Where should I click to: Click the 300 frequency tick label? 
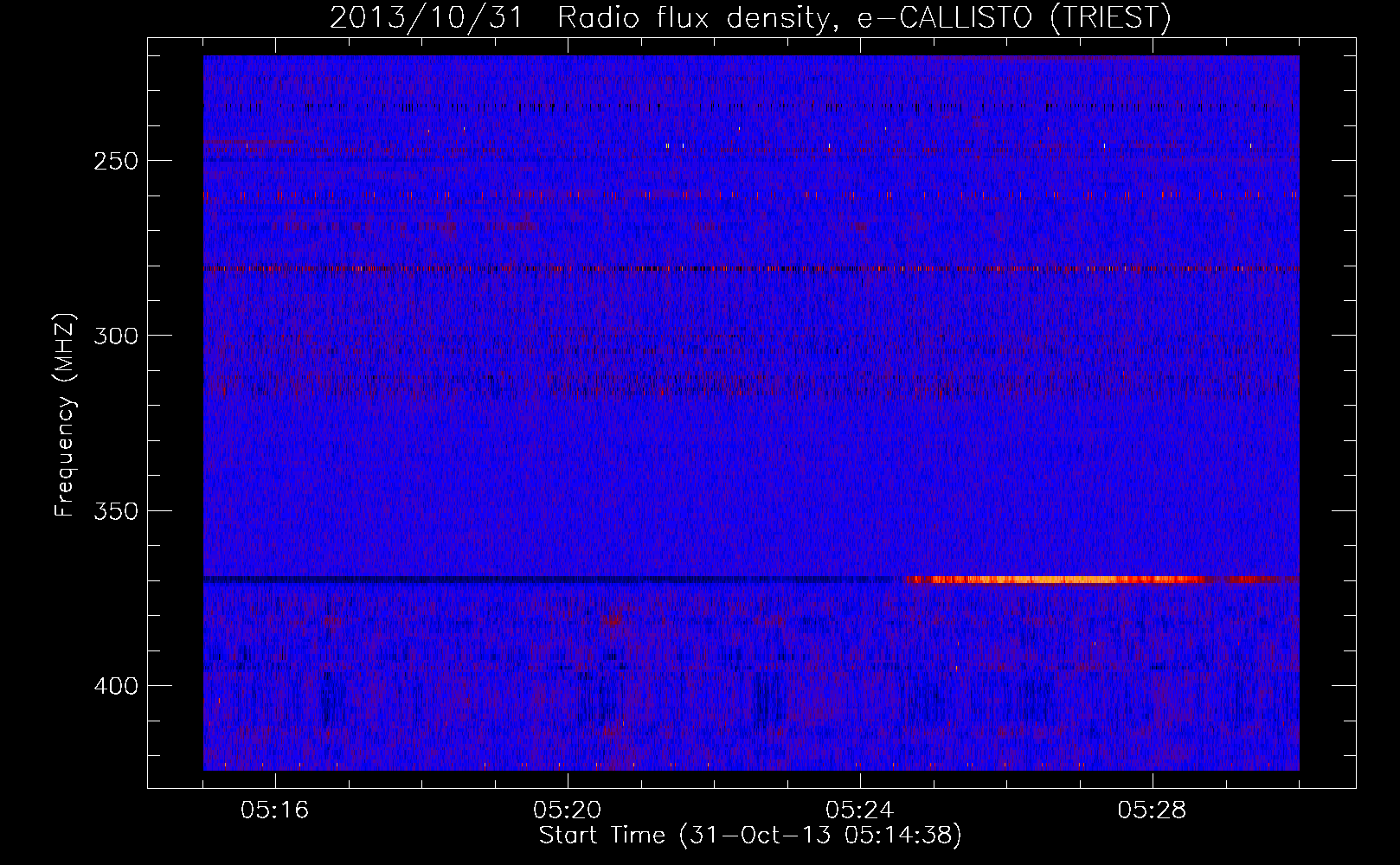click(x=115, y=336)
